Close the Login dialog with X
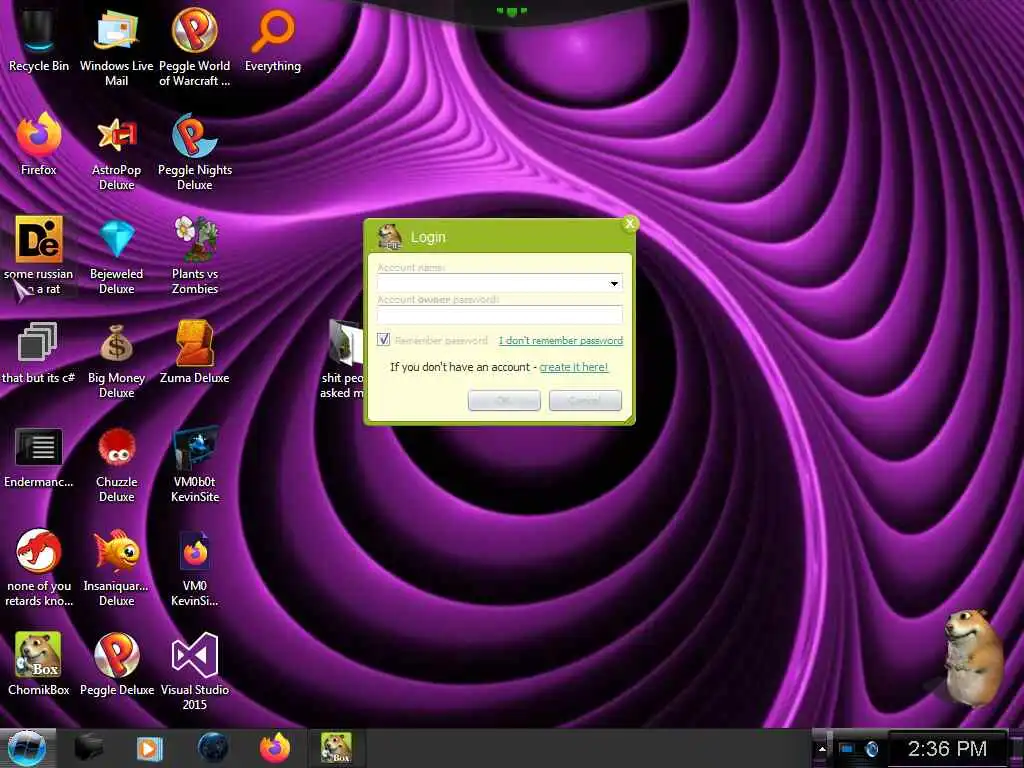The height and width of the screenshot is (768, 1024). pyautogui.click(x=630, y=224)
